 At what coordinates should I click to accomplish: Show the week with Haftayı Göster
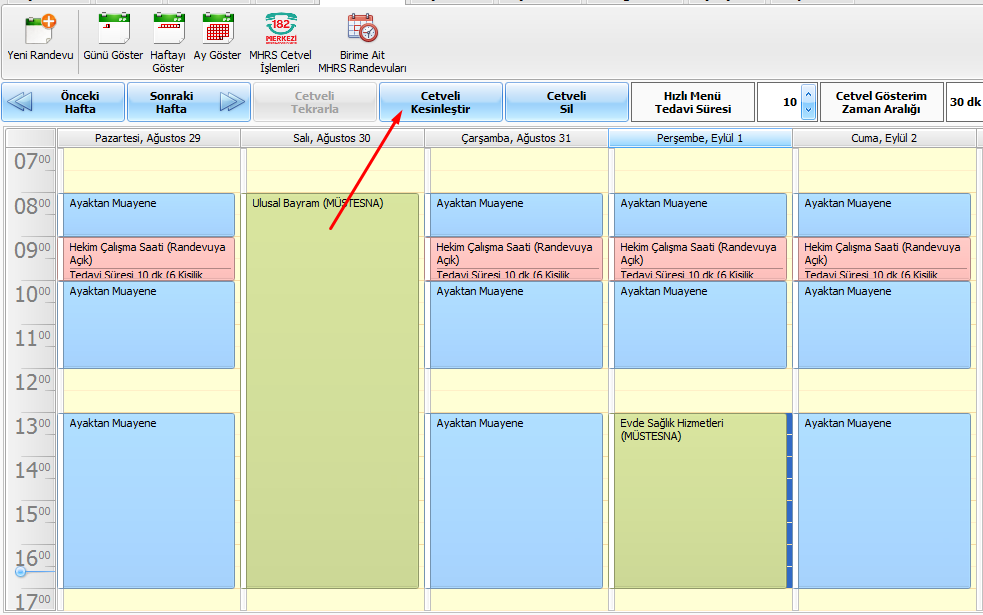168,29
